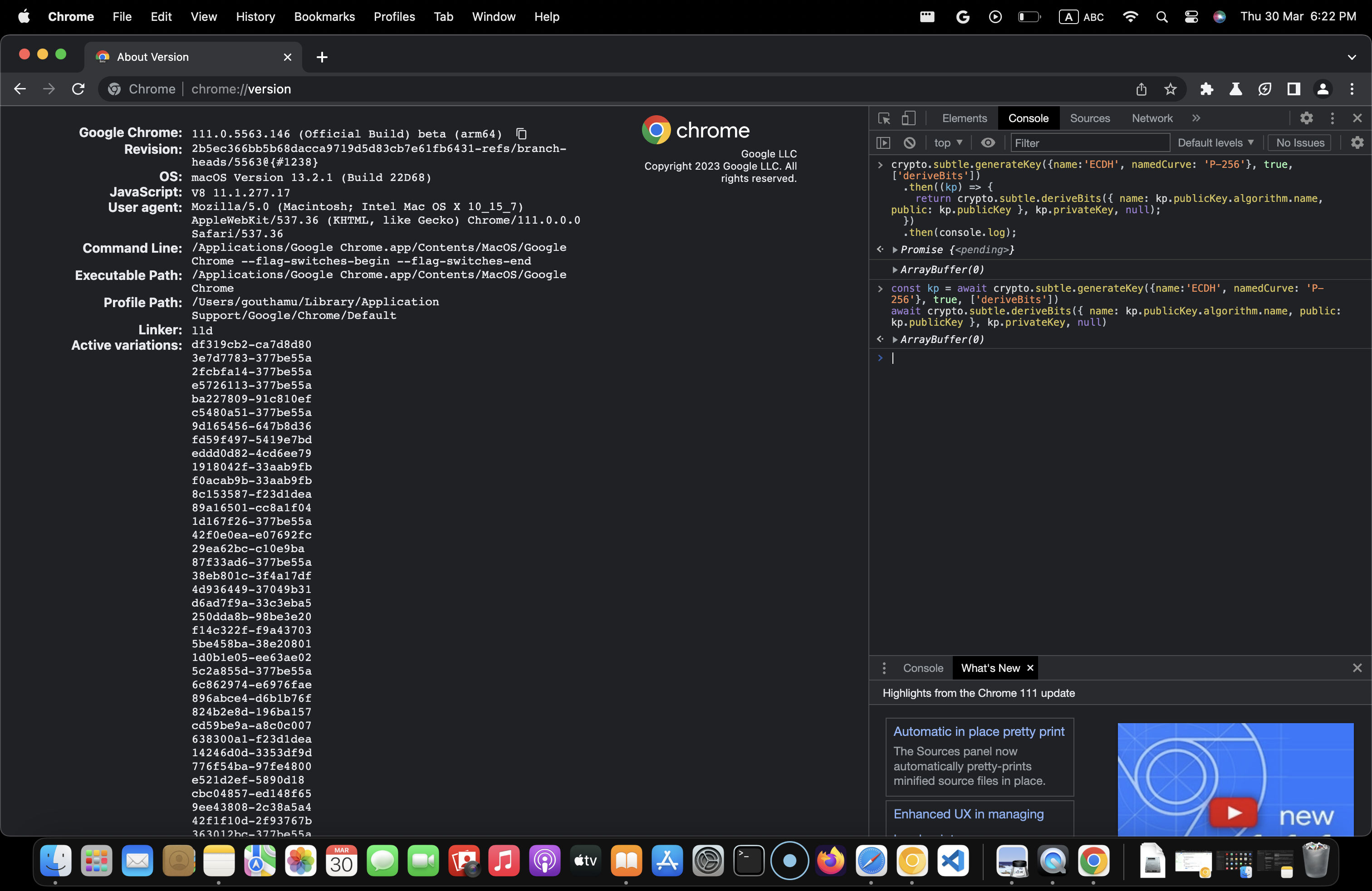Screen dimensions: 1372x891
Task: Expand the first console input chevron
Action: click(880, 165)
